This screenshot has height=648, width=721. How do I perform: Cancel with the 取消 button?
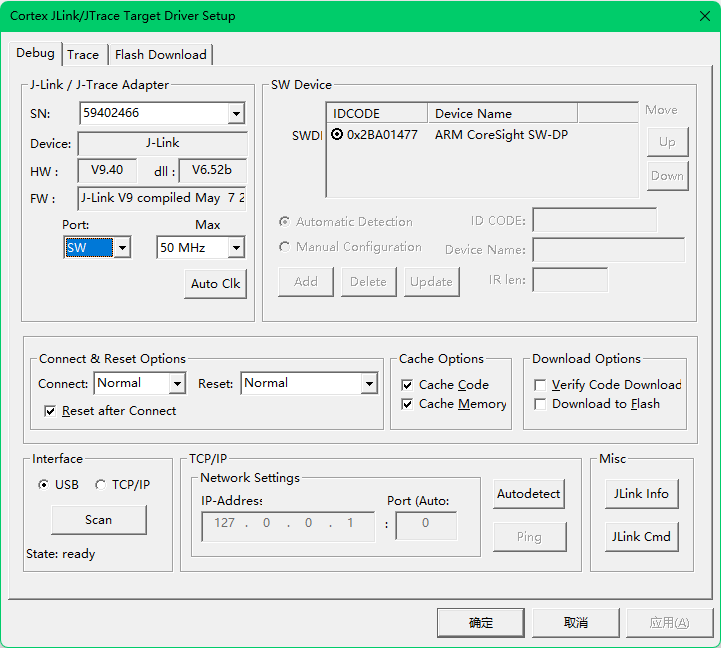pos(576,623)
